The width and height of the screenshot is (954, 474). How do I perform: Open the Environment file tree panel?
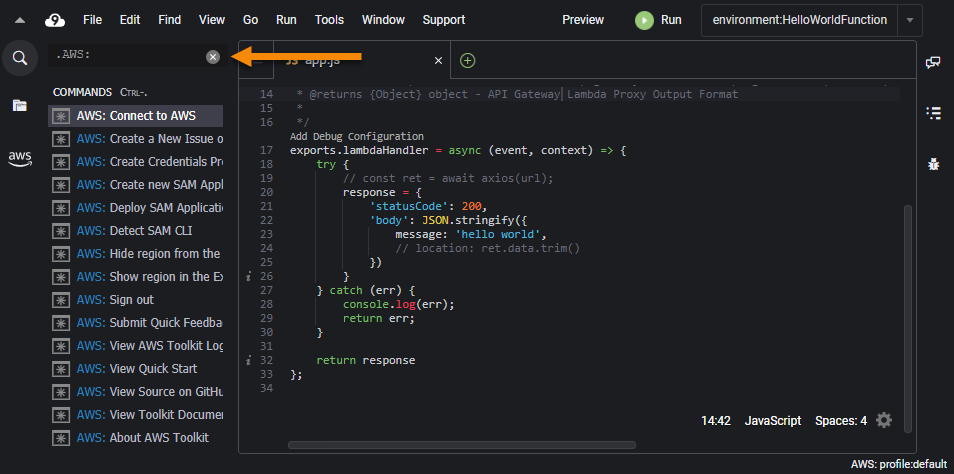coord(20,106)
